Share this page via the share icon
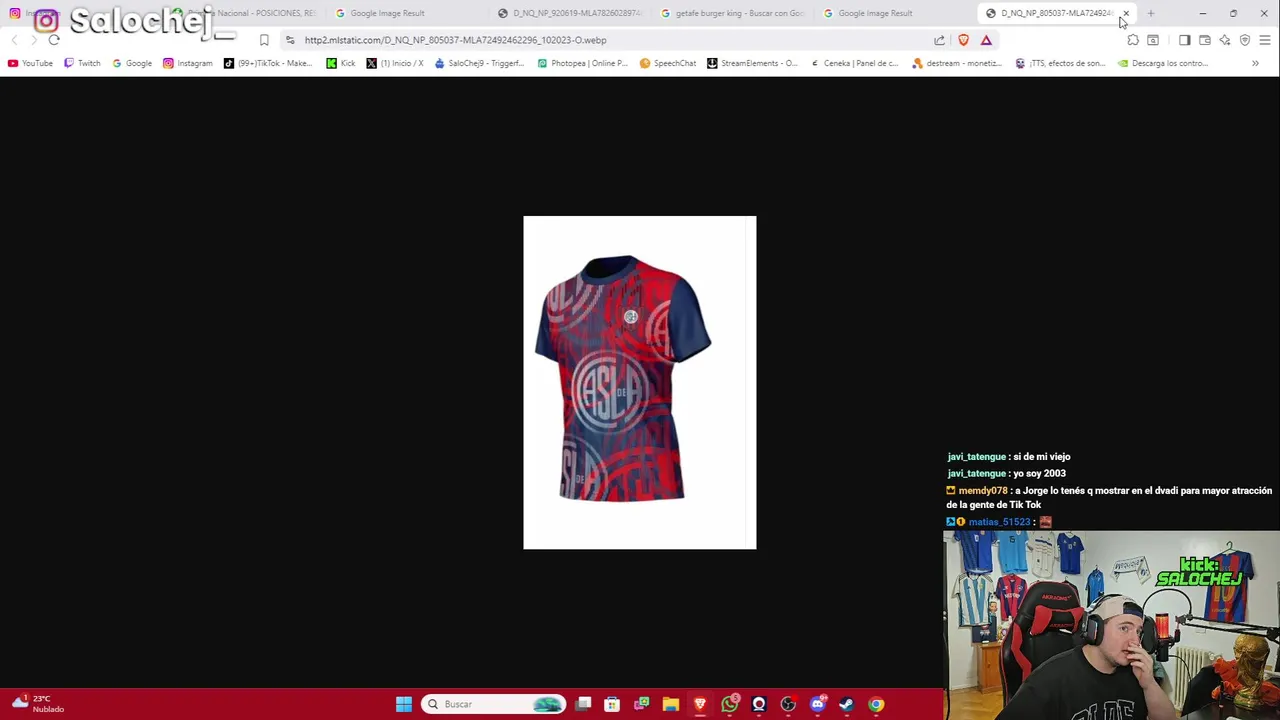The width and height of the screenshot is (1280, 720). coord(940,40)
